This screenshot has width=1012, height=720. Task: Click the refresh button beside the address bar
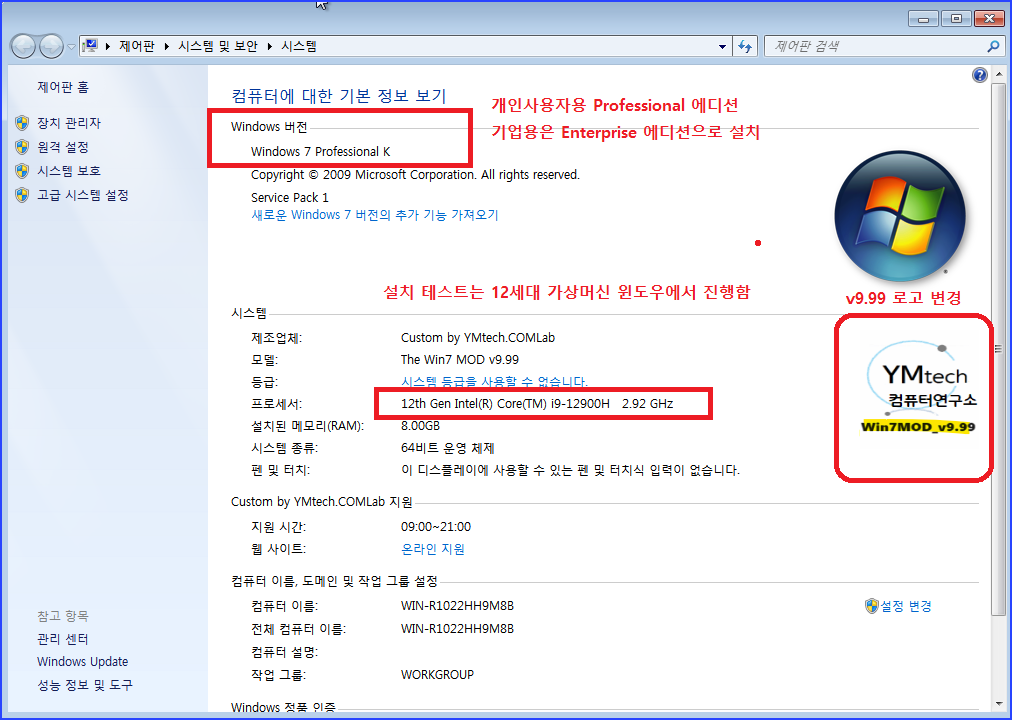point(745,46)
